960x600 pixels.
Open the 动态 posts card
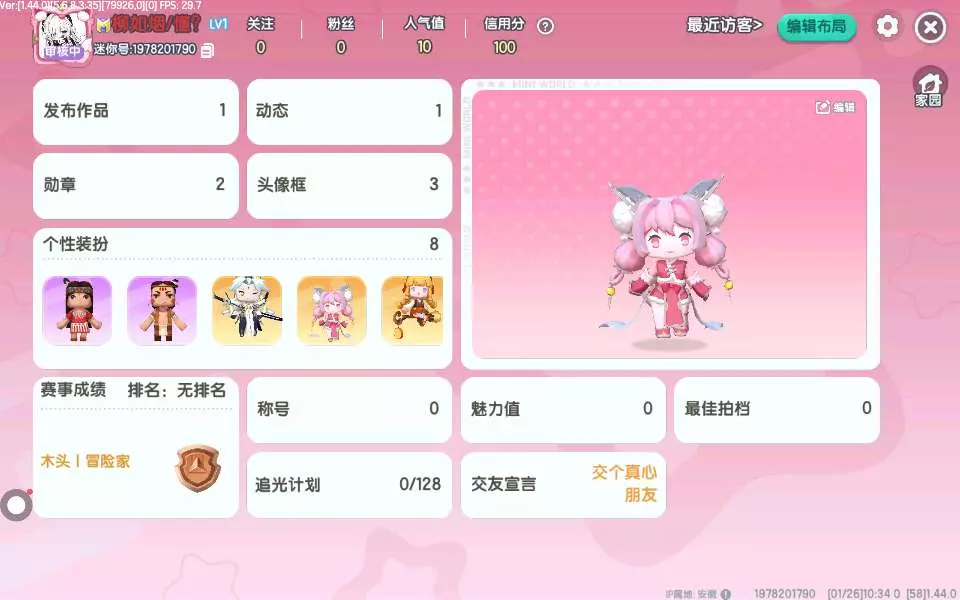click(x=349, y=111)
